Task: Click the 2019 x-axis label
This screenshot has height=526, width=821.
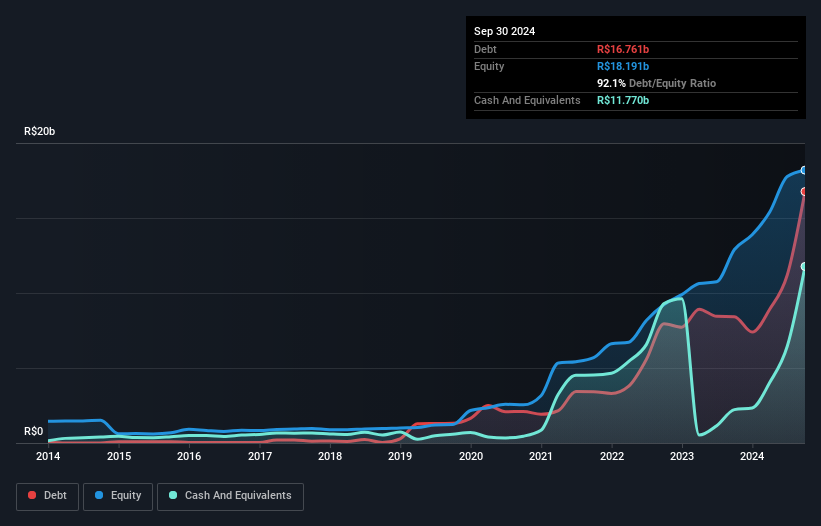Action: (x=400, y=456)
